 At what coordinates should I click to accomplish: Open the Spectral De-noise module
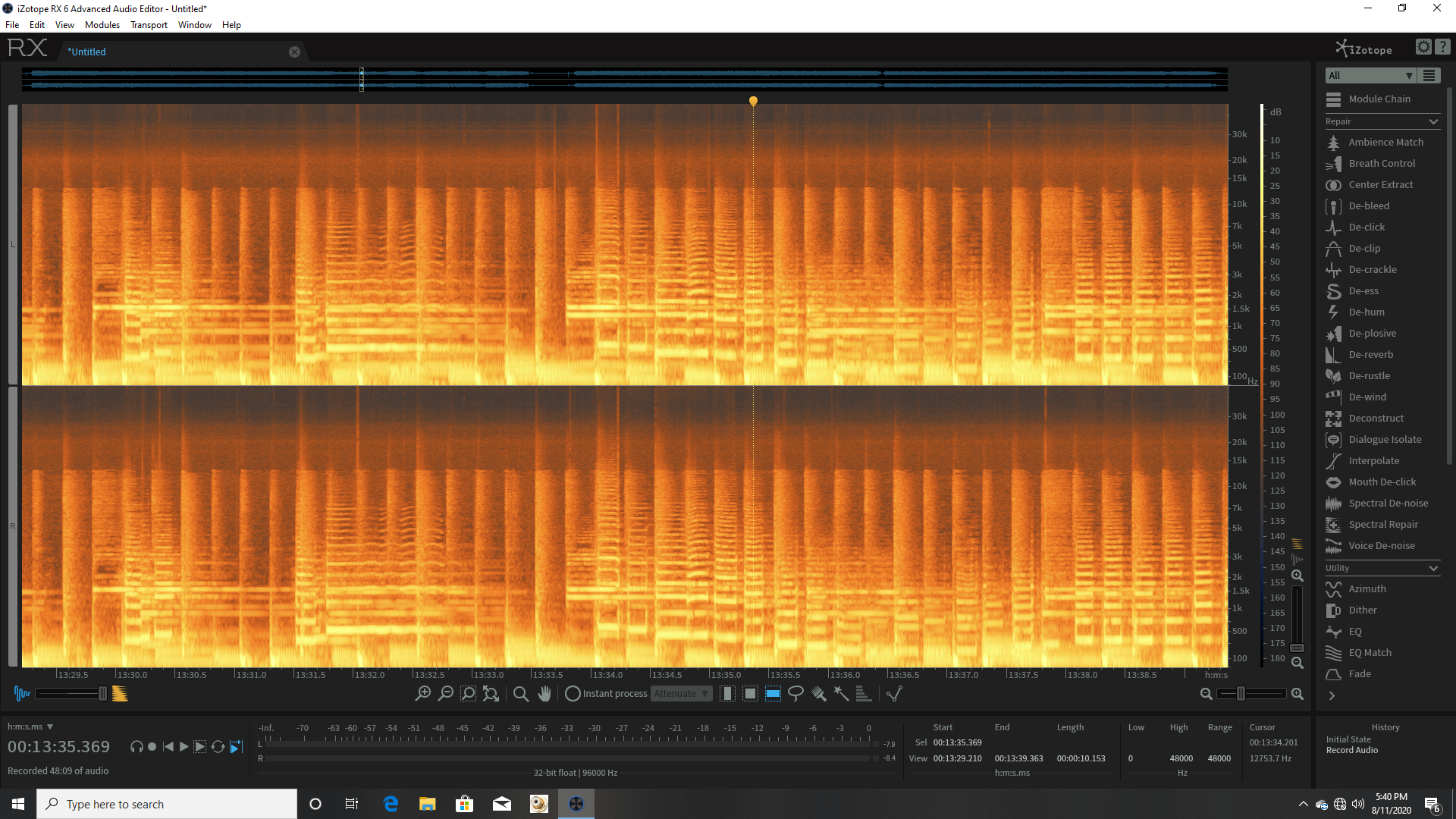pos(1388,503)
